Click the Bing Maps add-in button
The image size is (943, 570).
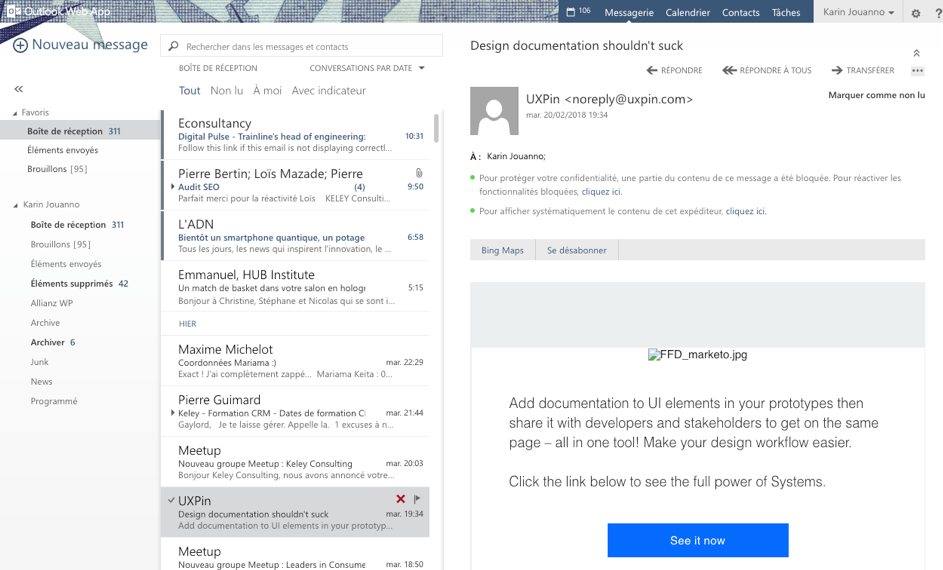pyautogui.click(x=502, y=250)
